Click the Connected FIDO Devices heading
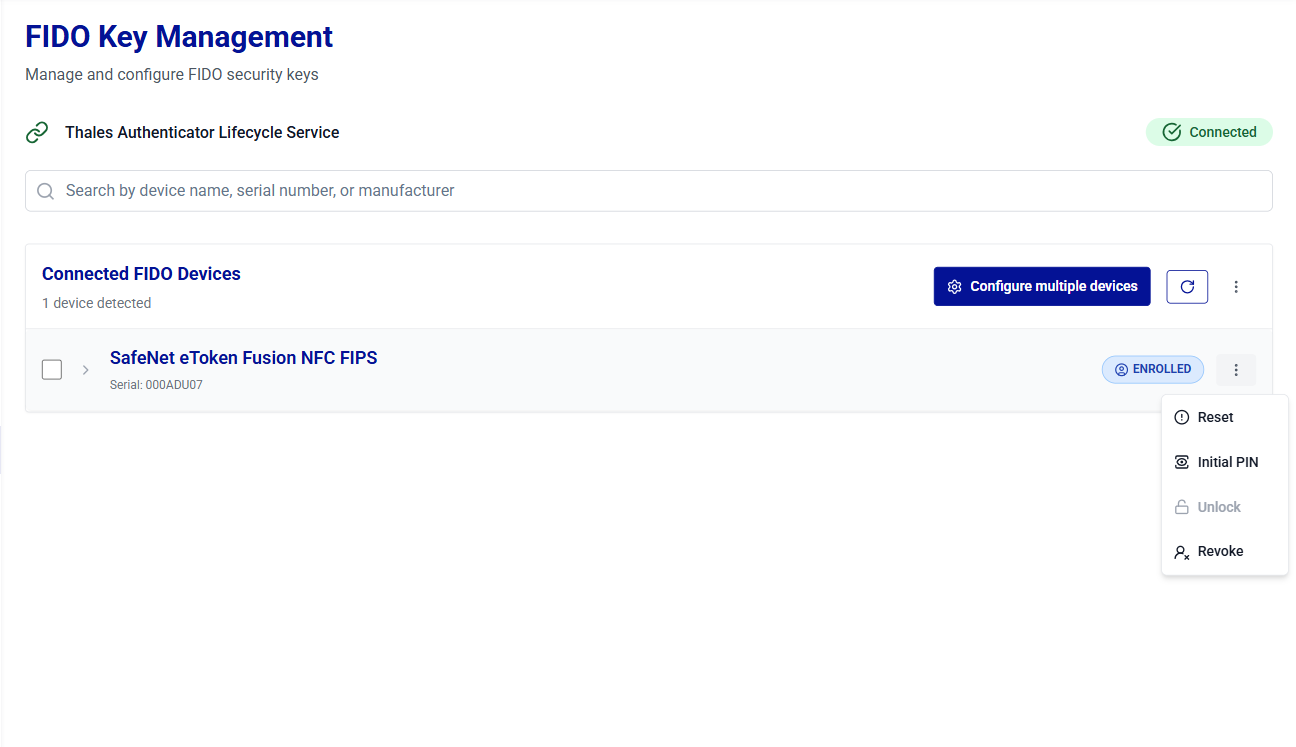The height and width of the screenshot is (747, 1296). tap(141, 274)
